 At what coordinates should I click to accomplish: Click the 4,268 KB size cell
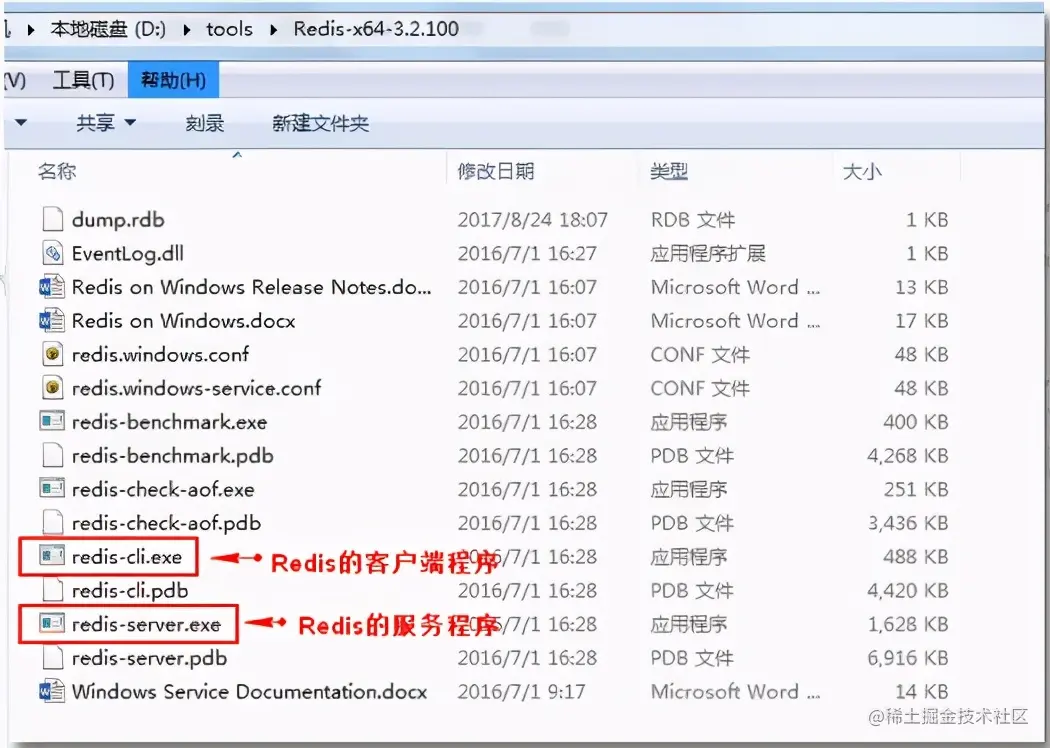(907, 455)
